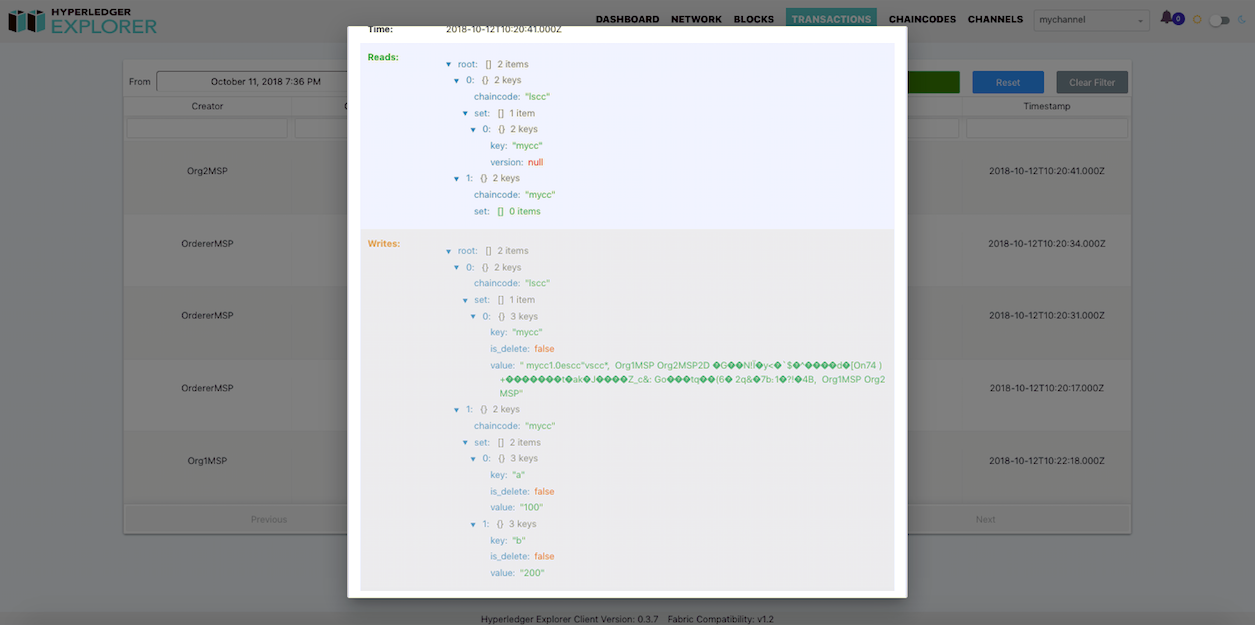The image size is (1255, 625).
Task: Click the Creator column filter field
Action: pos(205,128)
